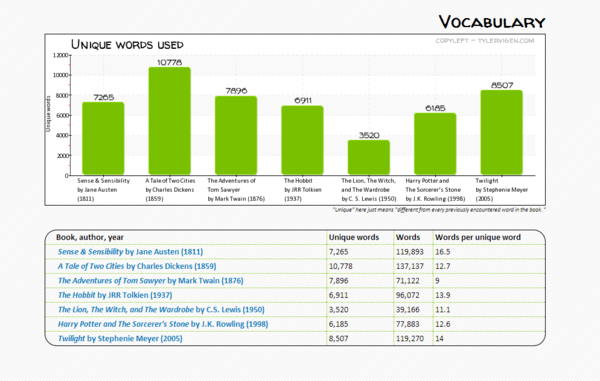Select the unique words cell 6,911
The height and width of the screenshot is (381, 600).
coord(339,295)
